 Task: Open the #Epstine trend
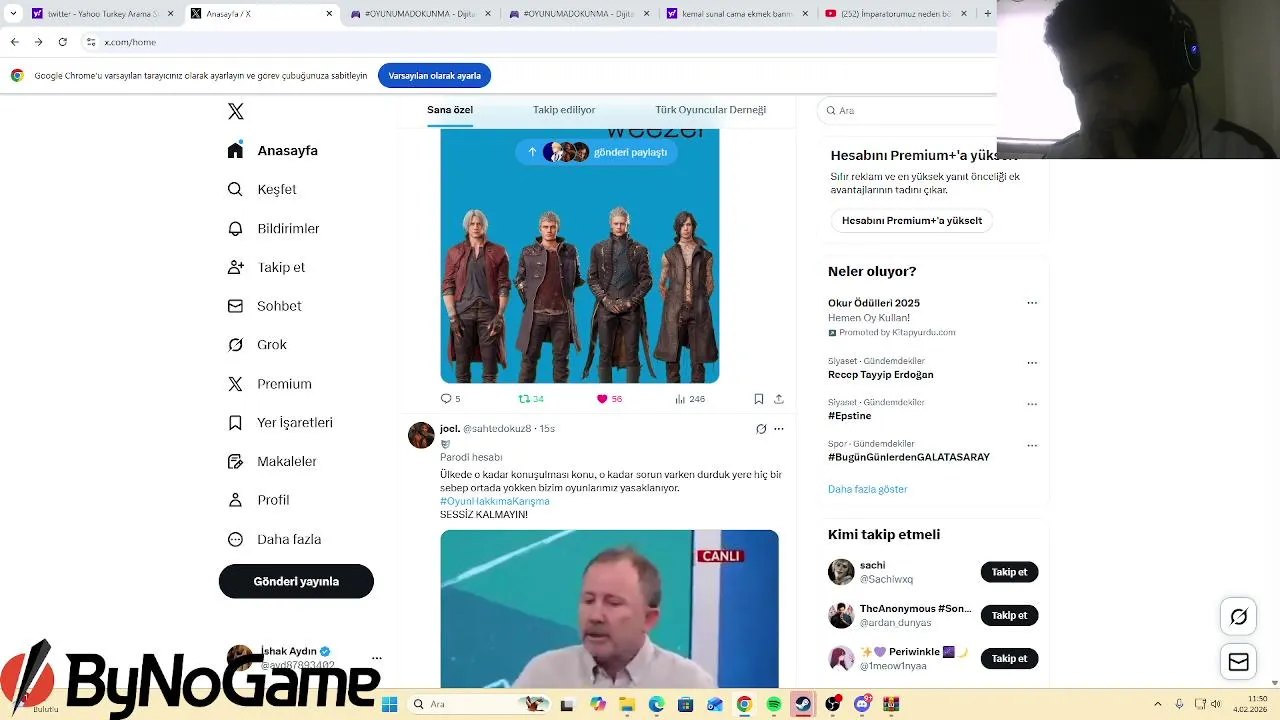(x=849, y=416)
